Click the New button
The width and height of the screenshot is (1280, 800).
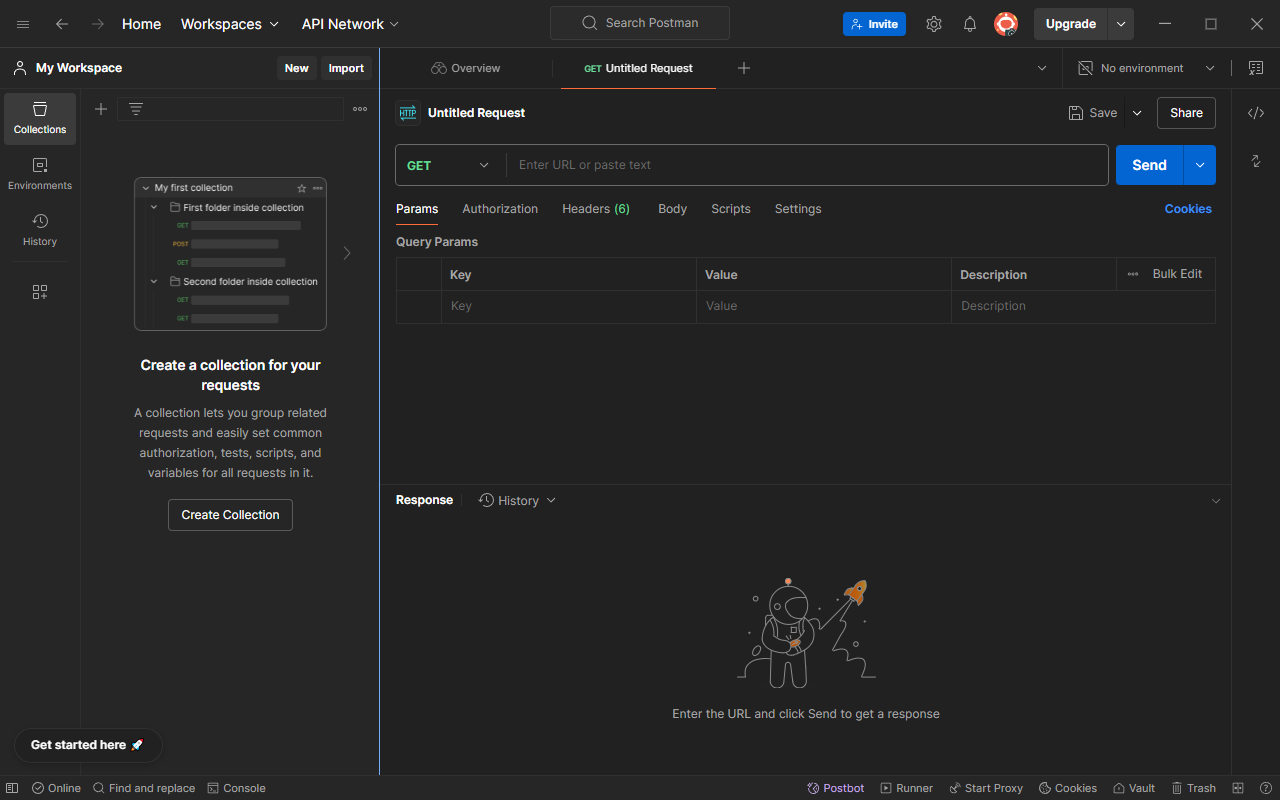[x=296, y=68]
